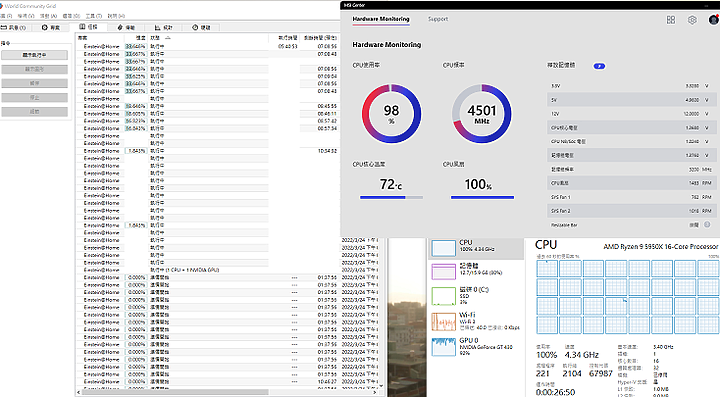The image size is (720, 397).
Task: Sort tasks by the Project column header
Action: point(100,38)
